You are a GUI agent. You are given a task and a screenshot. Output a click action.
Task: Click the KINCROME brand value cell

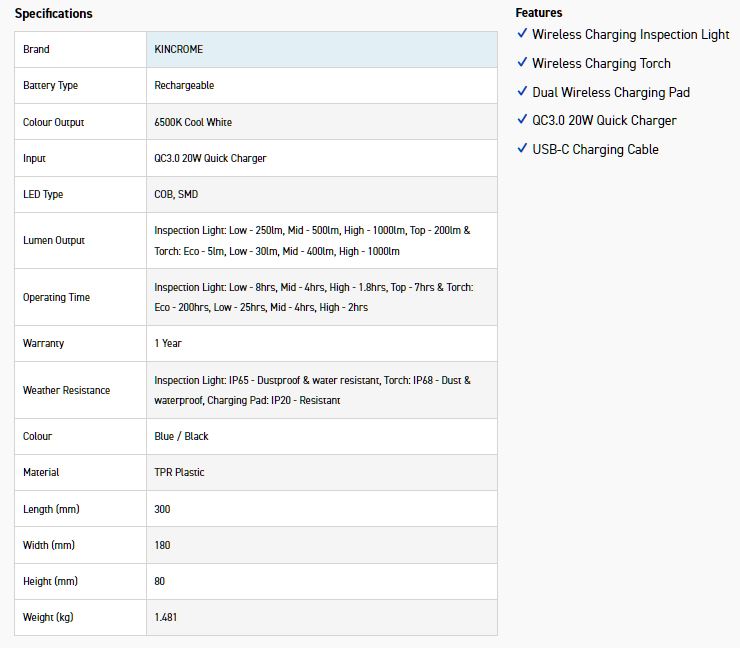[179, 49]
